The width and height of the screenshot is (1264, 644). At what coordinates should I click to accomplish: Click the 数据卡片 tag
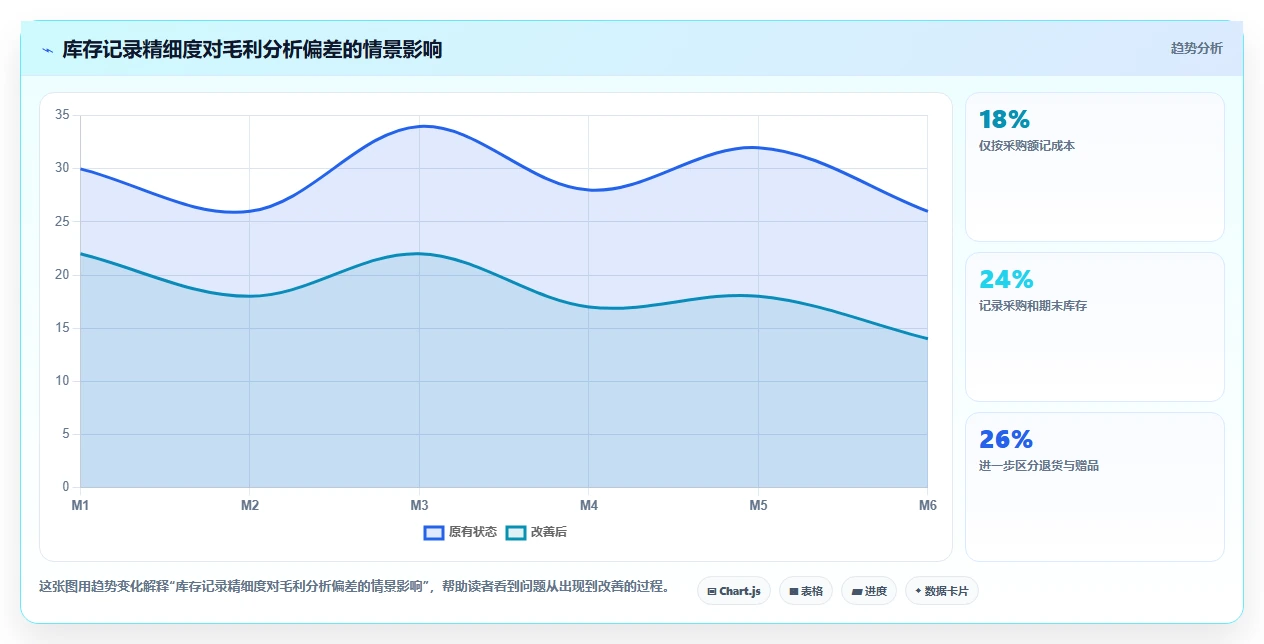point(941,591)
